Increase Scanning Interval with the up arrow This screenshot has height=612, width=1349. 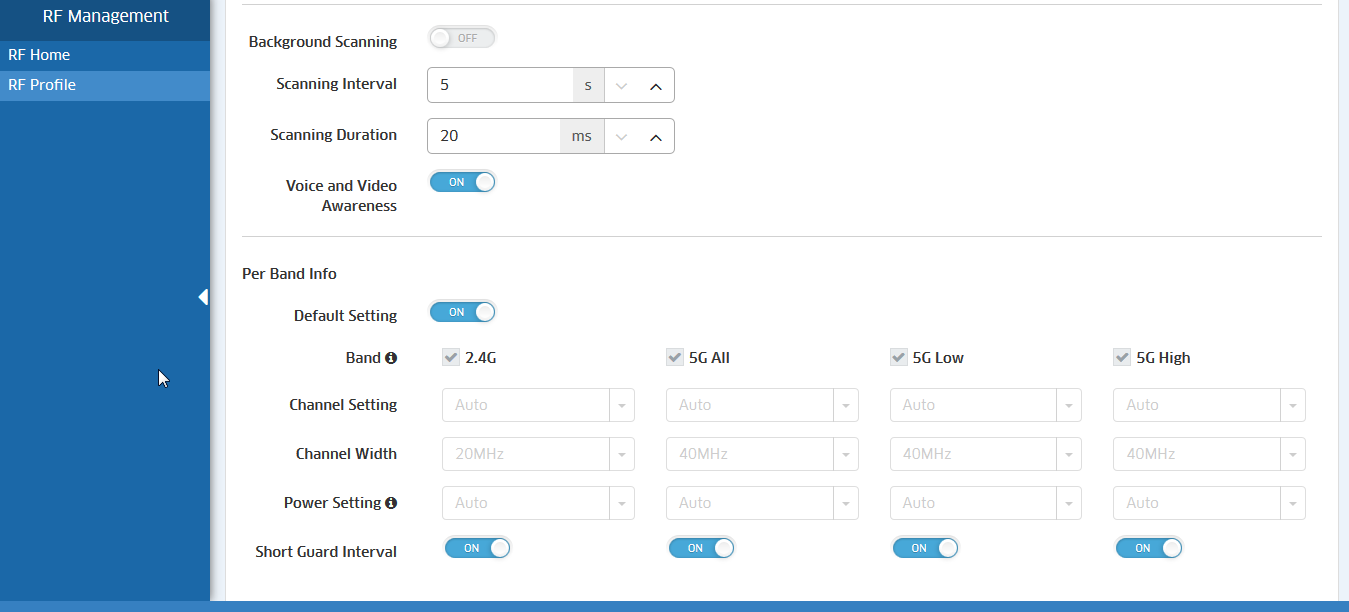point(656,86)
